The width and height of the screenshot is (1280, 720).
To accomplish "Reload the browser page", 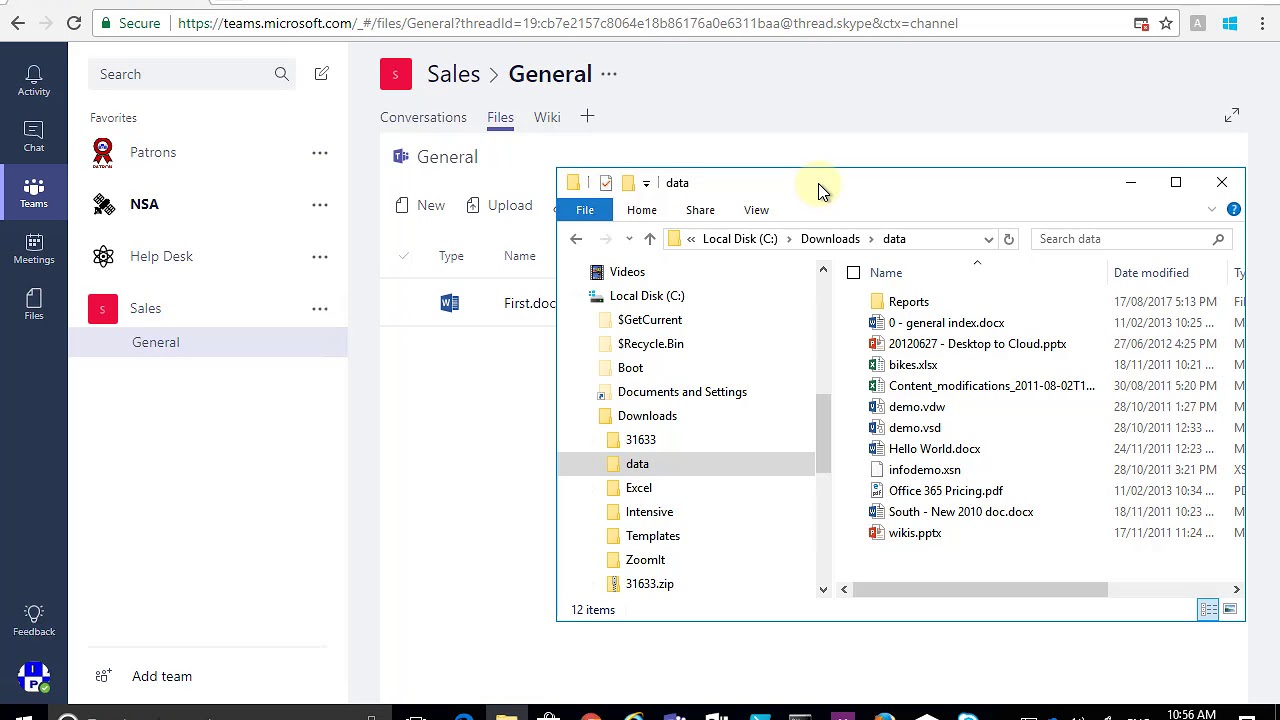I will point(74,23).
